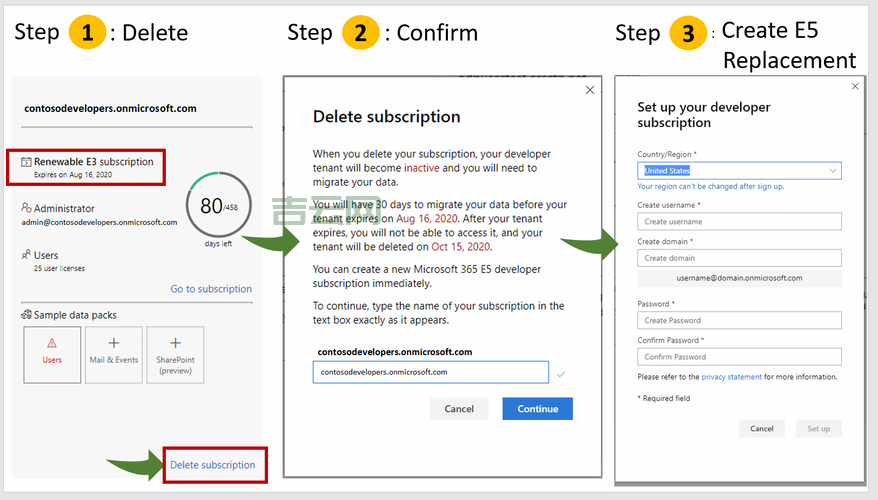878x500 pixels.
Task: Add the SharePoint (preview) sample pack
Action: (175, 354)
